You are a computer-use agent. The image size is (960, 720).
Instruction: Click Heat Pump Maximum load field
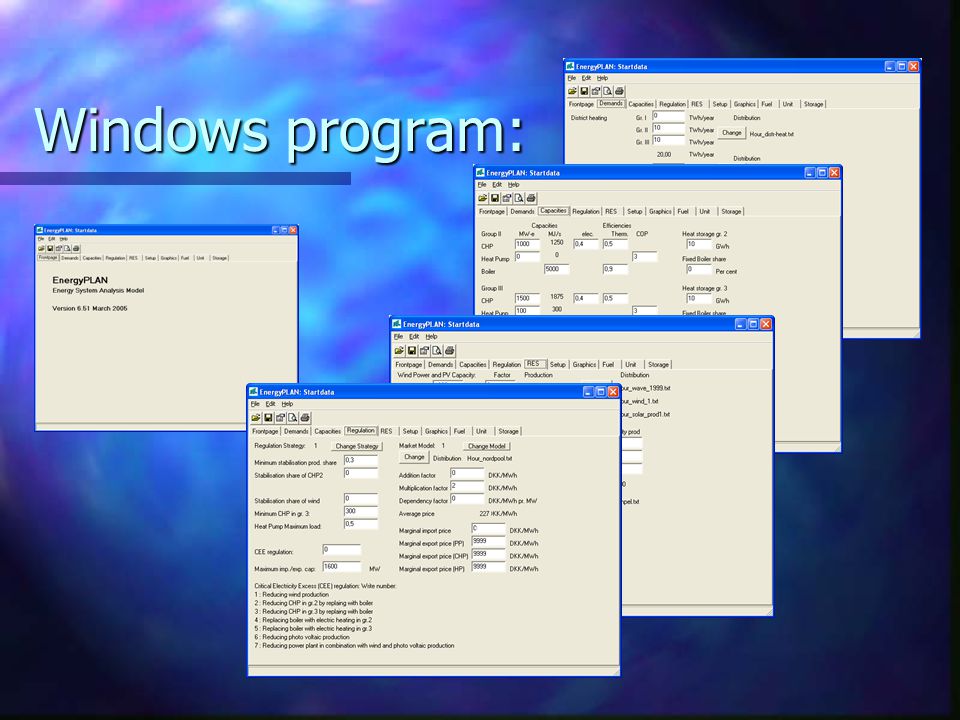tap(361, 524)
